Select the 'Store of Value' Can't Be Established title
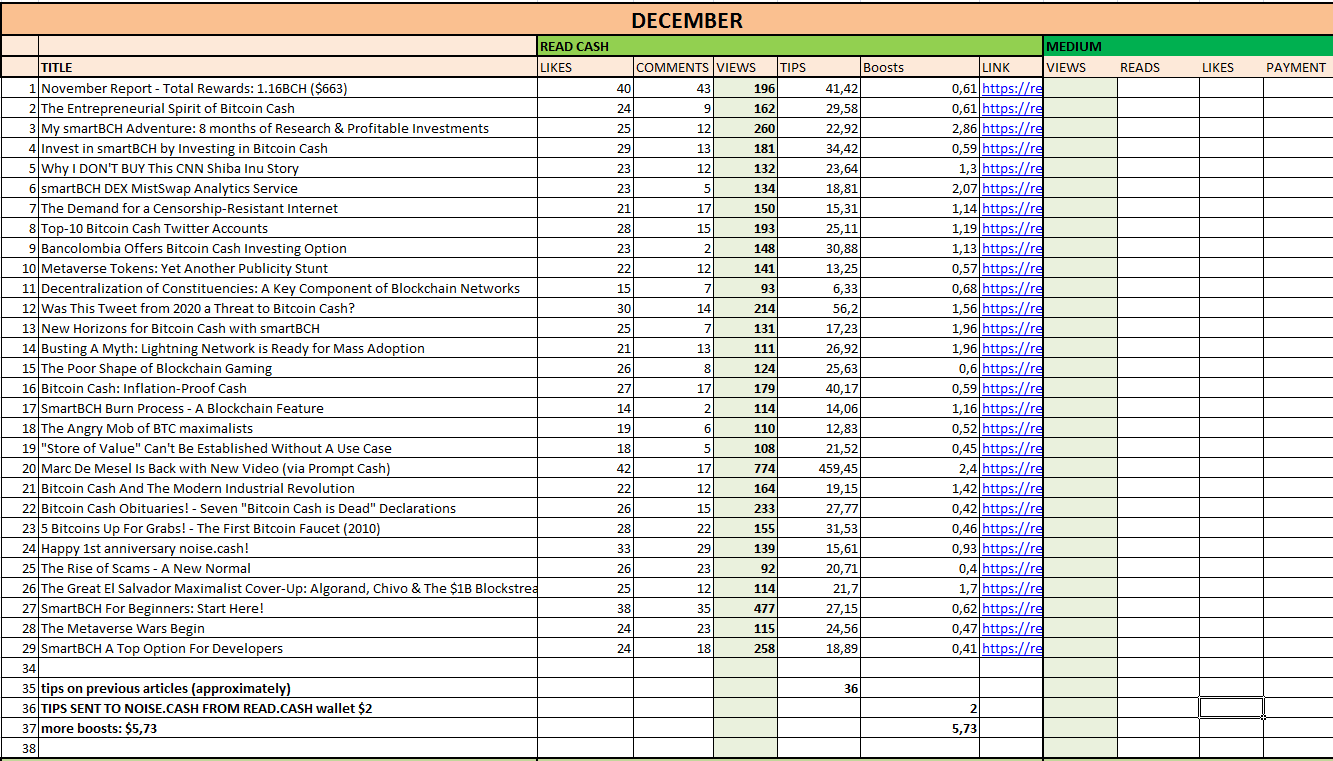The width and height of the screenshot is (1333, 761). pos(288,448)
